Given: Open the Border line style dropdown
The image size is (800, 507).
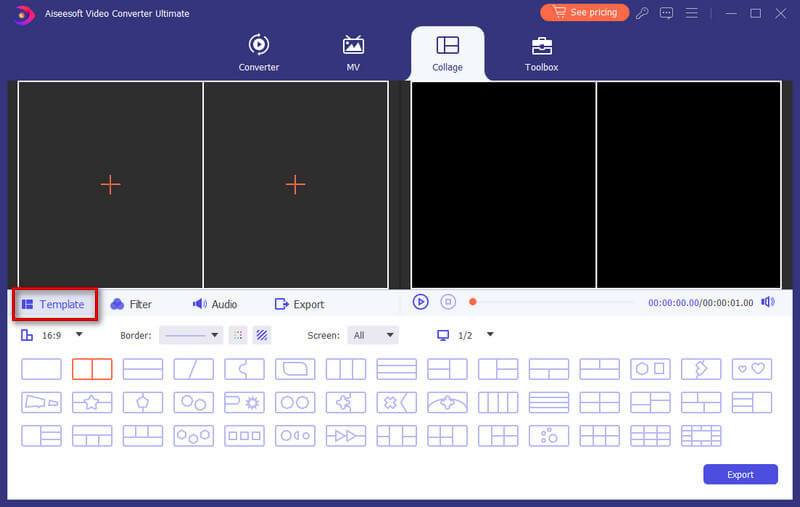Looking at the screenshot, I should pos(190,335).
